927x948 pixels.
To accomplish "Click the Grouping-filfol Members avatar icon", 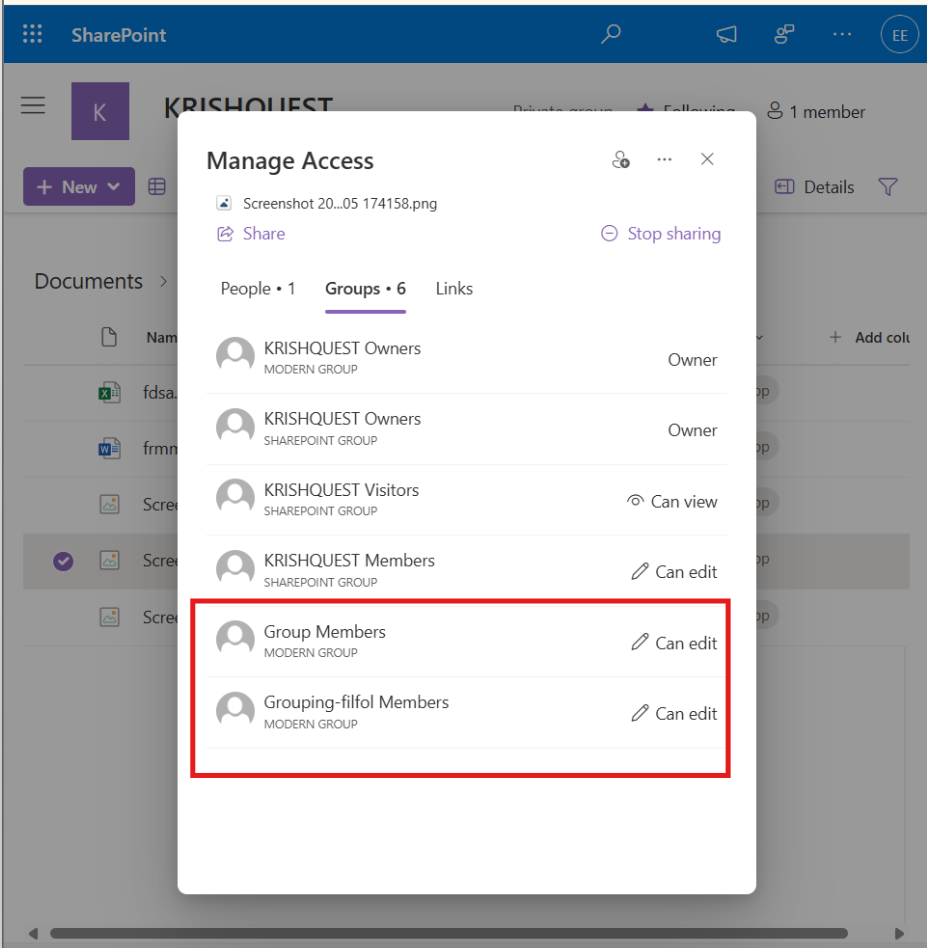I will 235,712.
